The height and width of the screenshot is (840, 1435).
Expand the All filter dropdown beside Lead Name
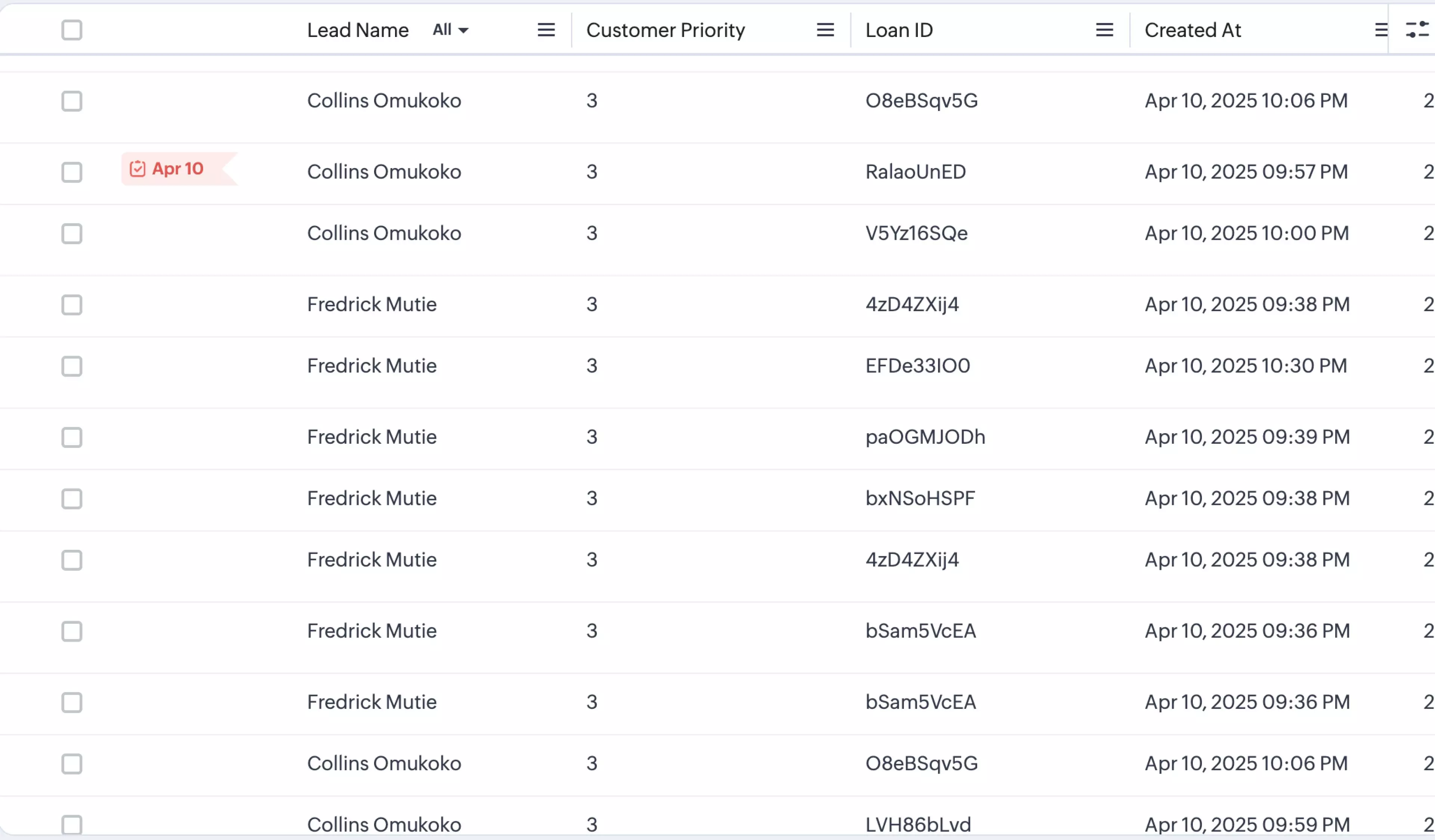(450, 30)
